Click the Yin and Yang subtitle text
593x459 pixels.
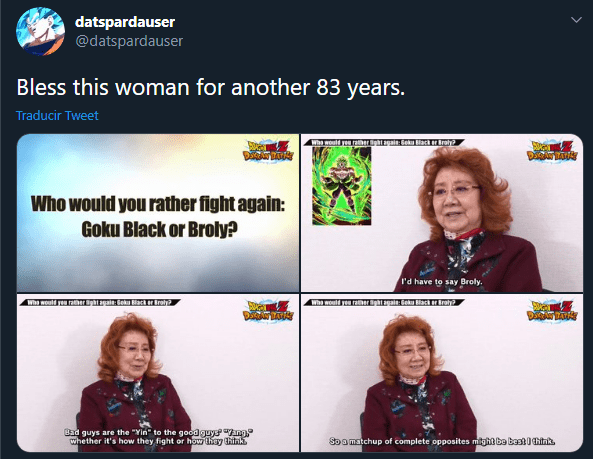coord(158,437)
